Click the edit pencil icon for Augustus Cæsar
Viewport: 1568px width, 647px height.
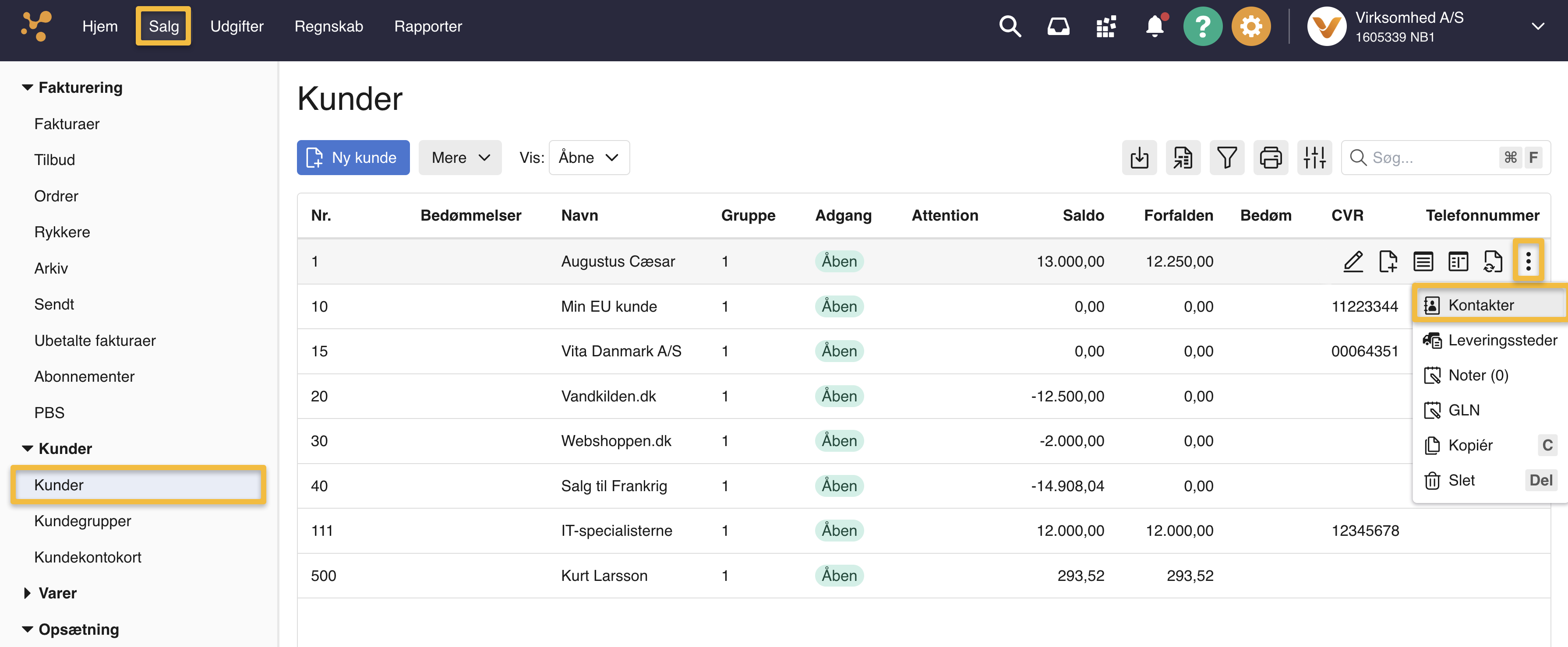(x=1353, y=262)
